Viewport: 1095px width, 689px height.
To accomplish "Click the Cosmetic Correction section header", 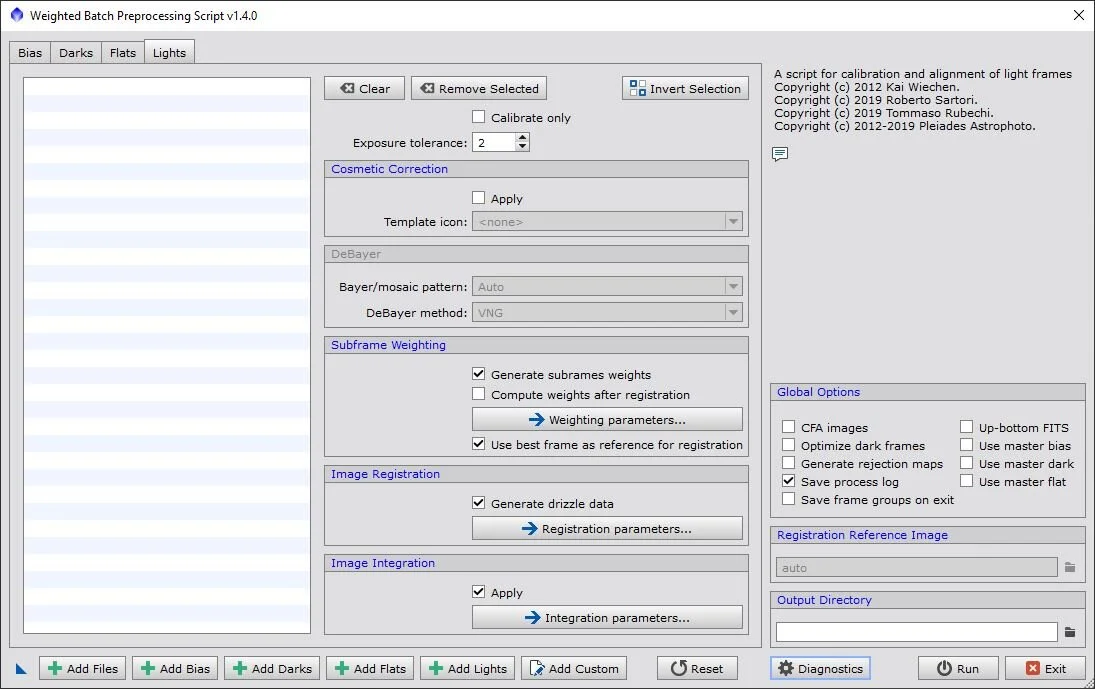I will (x=536, y=169).
